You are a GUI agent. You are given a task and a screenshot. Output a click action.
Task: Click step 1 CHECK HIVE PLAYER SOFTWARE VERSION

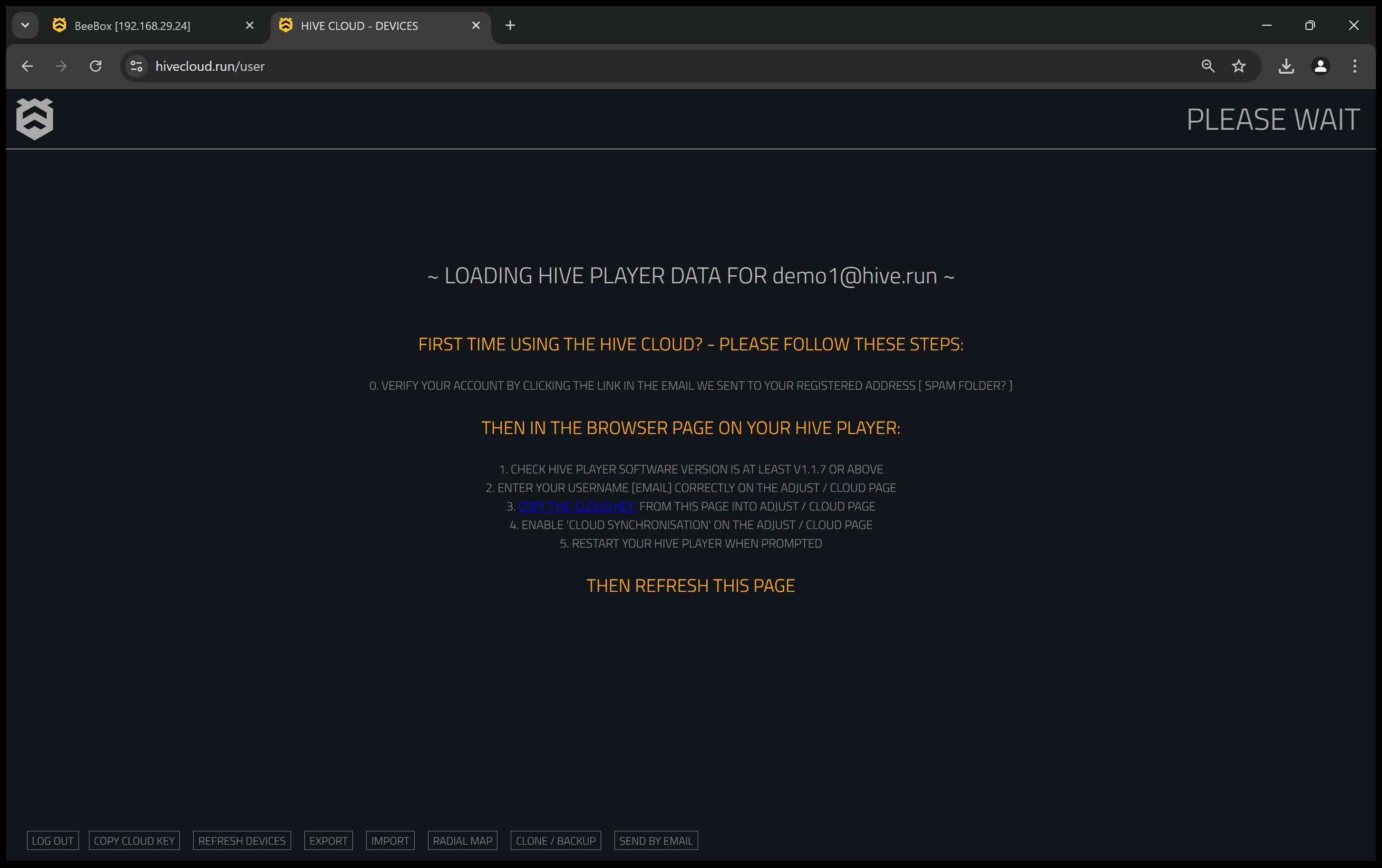point(691,469)
